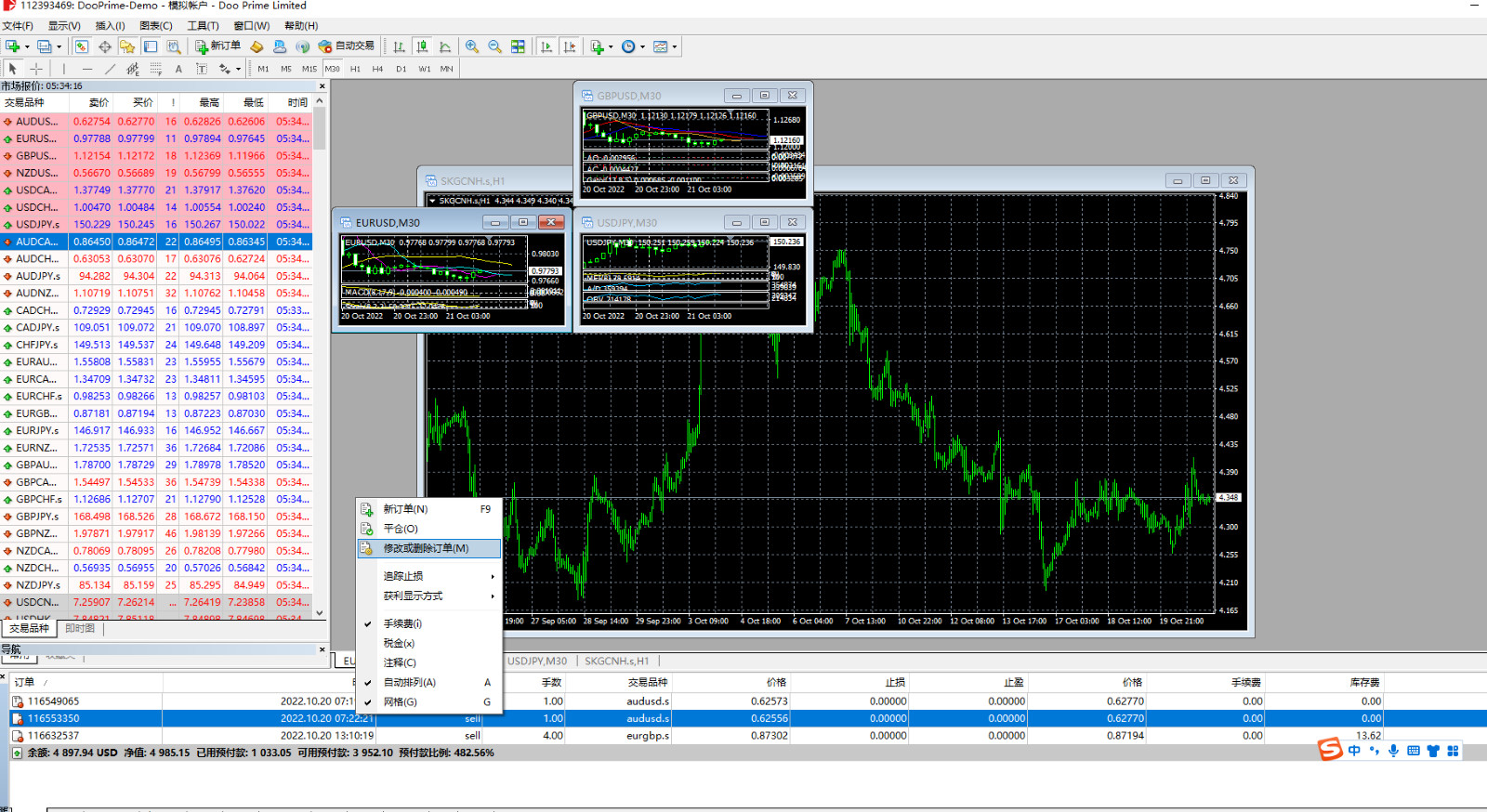Click the zoom out magnifier toolbar icon
Viewport: 1487px width, 812px height.
click(494, 46)
